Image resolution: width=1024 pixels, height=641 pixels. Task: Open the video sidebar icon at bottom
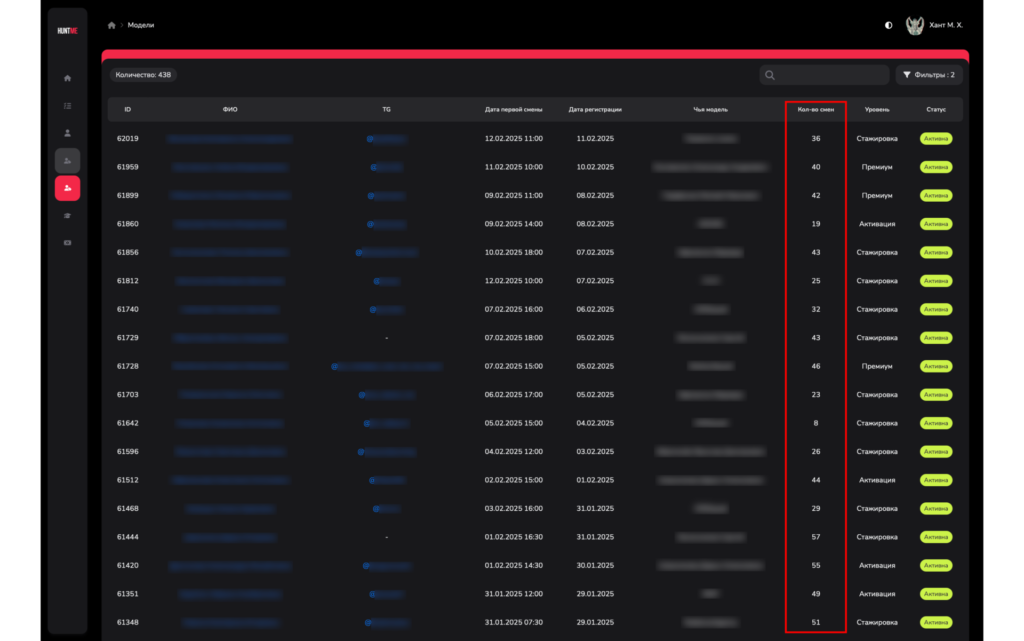point(67,243)
